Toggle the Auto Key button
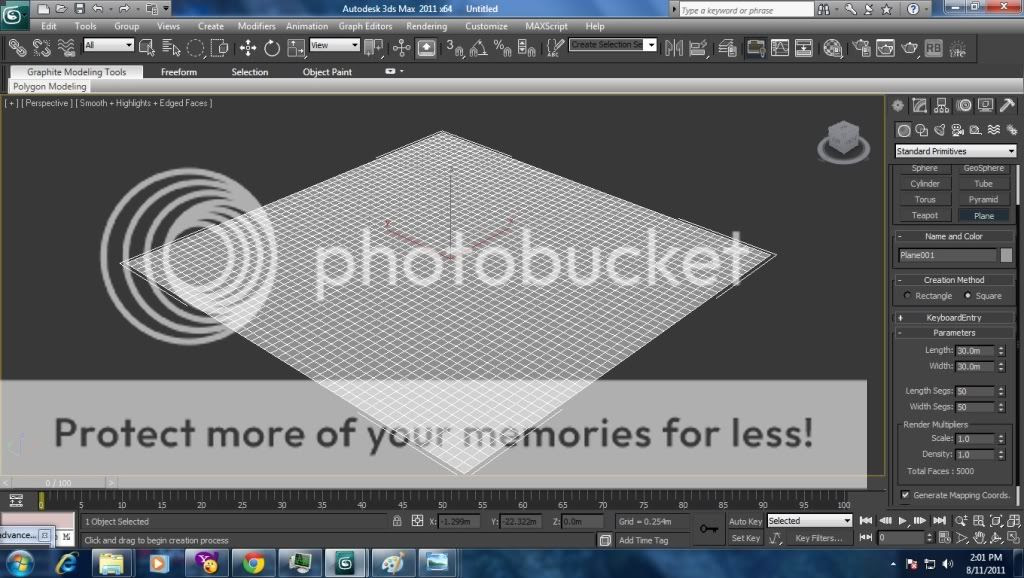This screenshot has height=578, width=1024. 745,521
